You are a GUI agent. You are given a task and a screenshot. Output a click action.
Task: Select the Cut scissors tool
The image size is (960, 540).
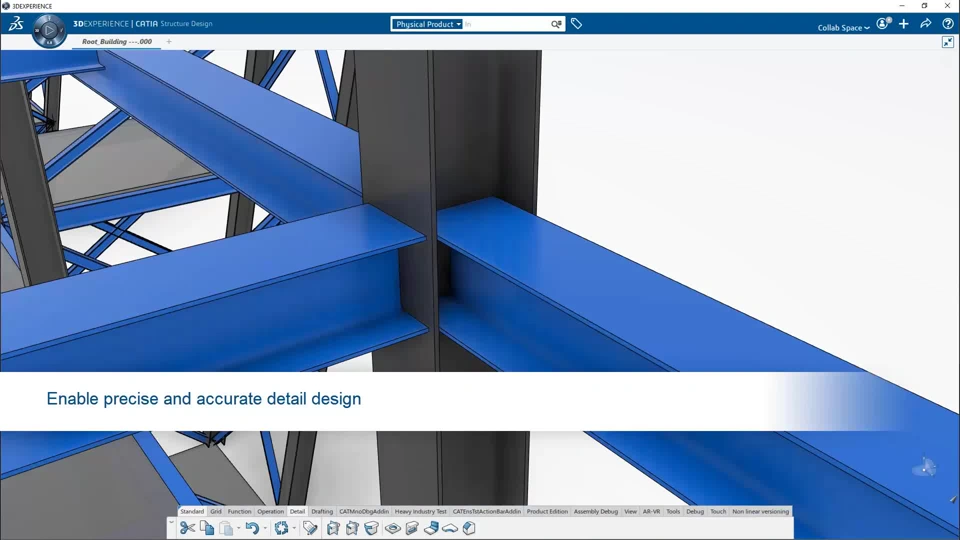tap(187, 528)
